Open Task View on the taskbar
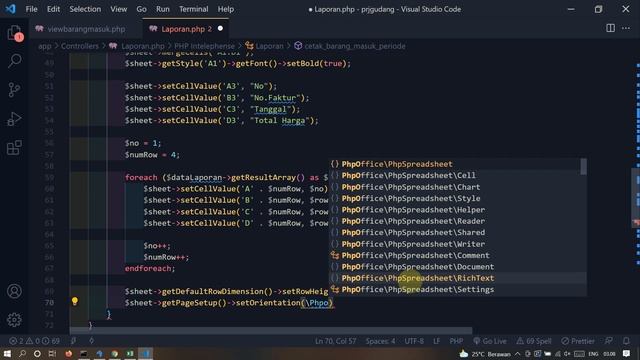The image size is (640, 360). [52, 353]
